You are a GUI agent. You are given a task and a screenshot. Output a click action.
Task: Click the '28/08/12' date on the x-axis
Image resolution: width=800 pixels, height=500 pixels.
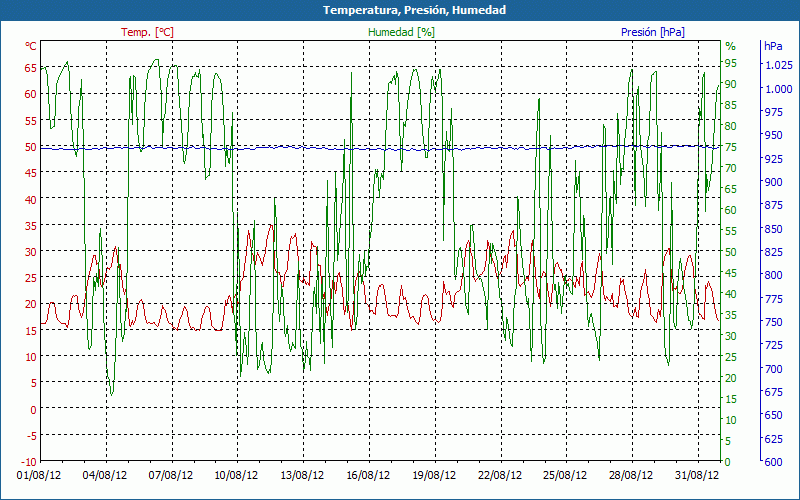tap(631, 475)
